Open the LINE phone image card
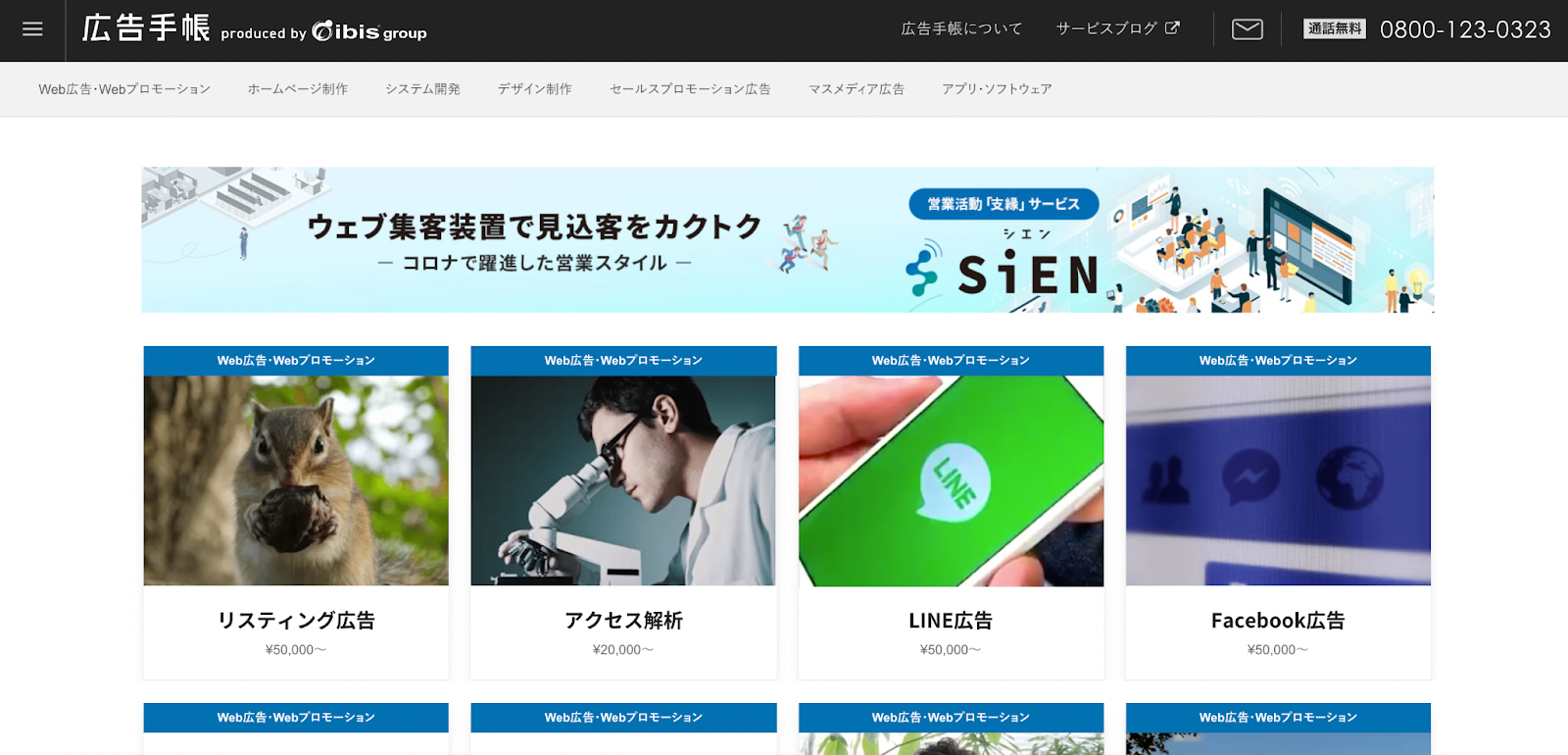The image size is (1568, 755). click(x=951, y=480)
